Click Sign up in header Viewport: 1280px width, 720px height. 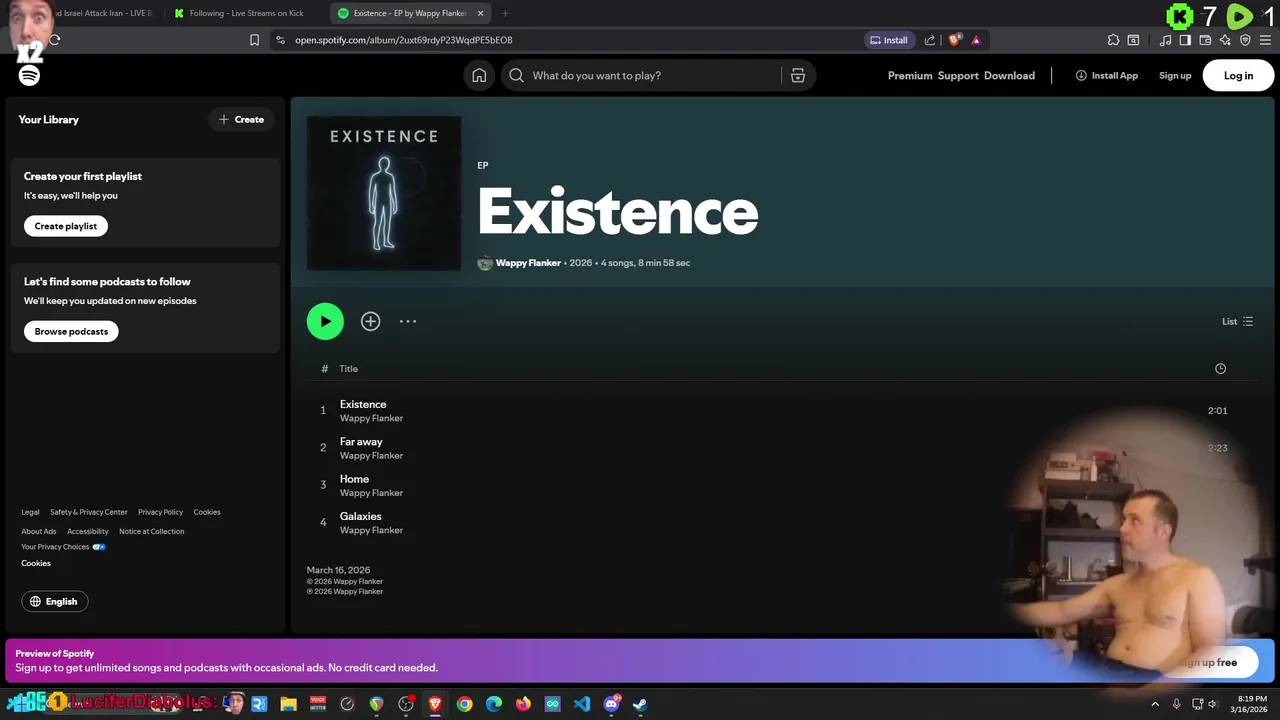point(1175,76)
